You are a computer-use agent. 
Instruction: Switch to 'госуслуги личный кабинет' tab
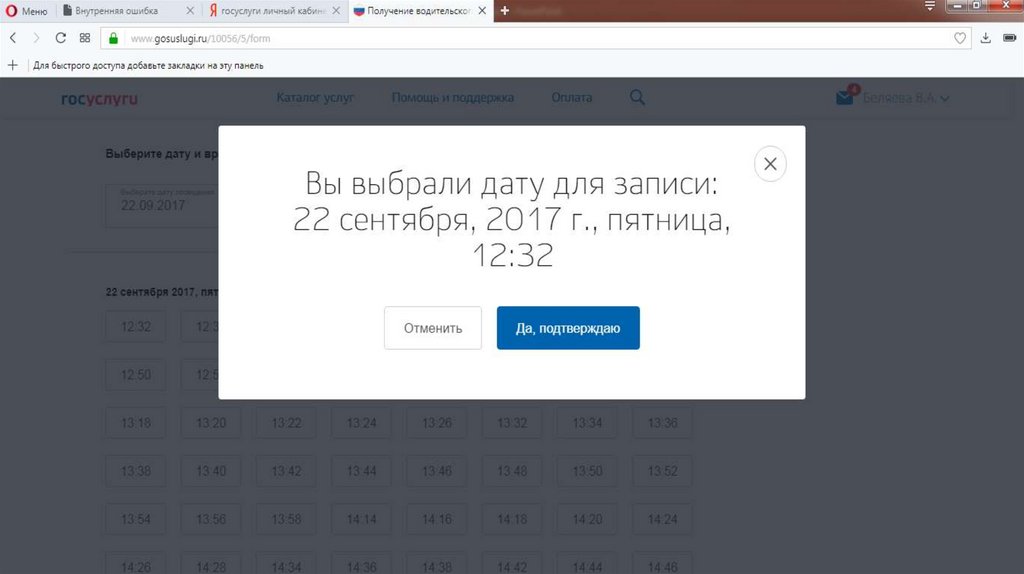coord(270,11)
